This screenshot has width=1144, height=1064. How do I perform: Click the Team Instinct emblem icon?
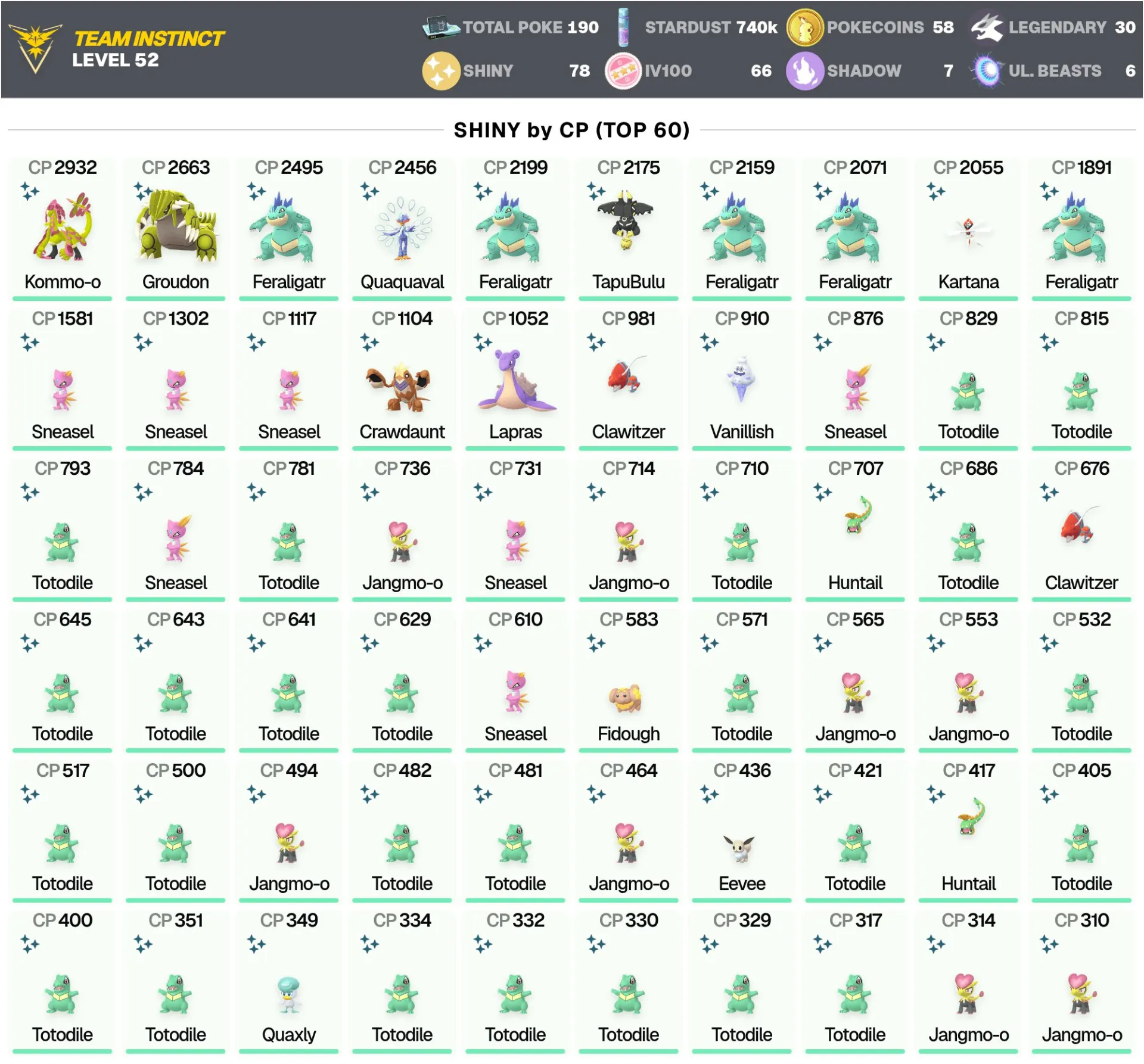pyautogui.click(x=35, y=48)
